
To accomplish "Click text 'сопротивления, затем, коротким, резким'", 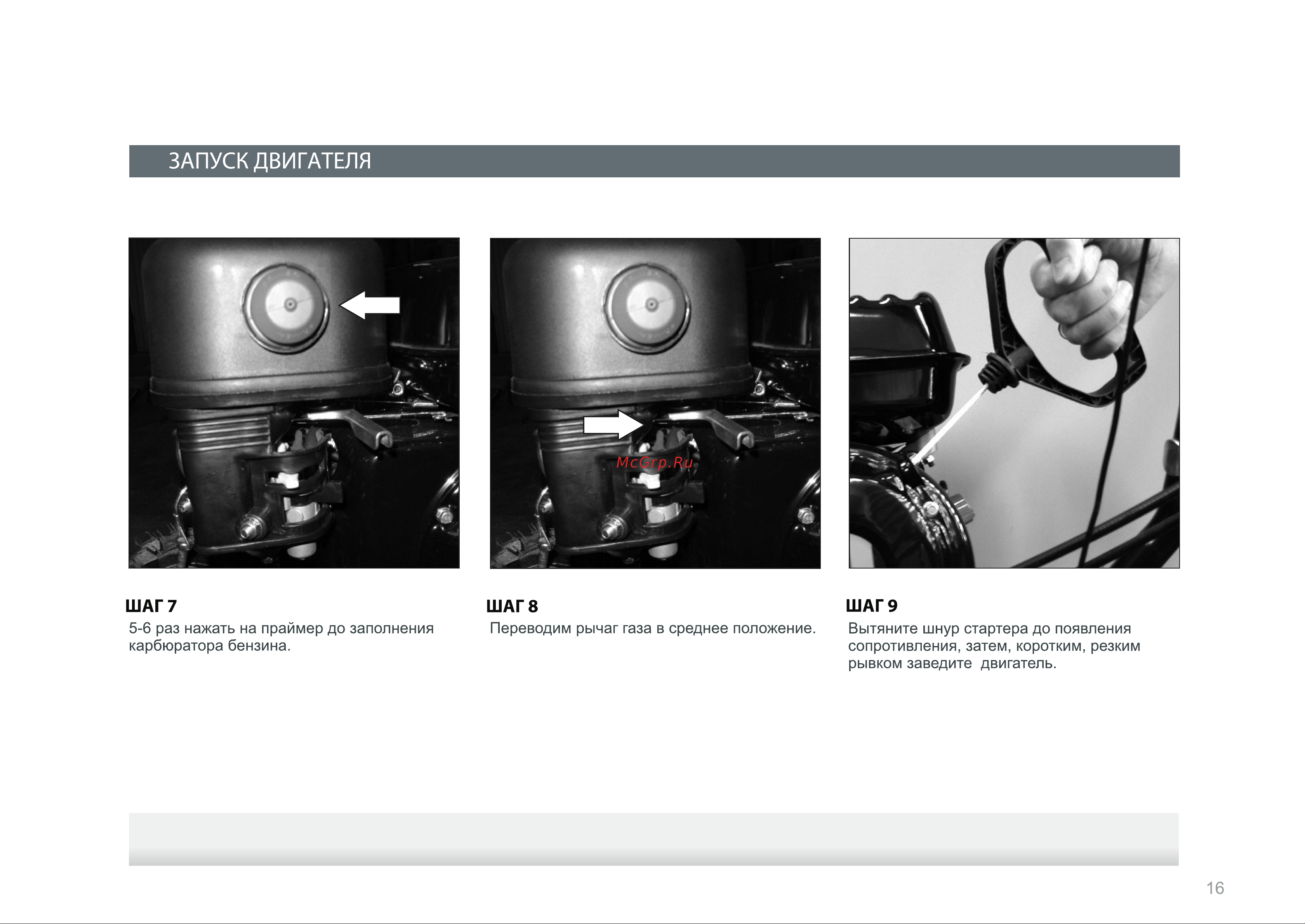I will point(994,646).
